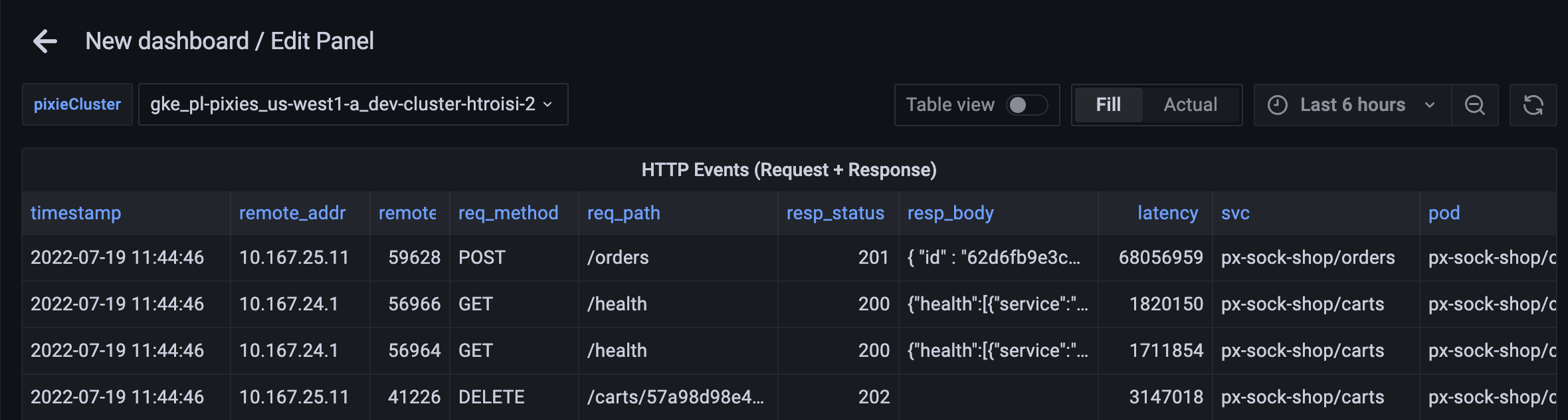Select the Fill display option
Screen dimensions: 1568x420
(x=1108, y=105)
